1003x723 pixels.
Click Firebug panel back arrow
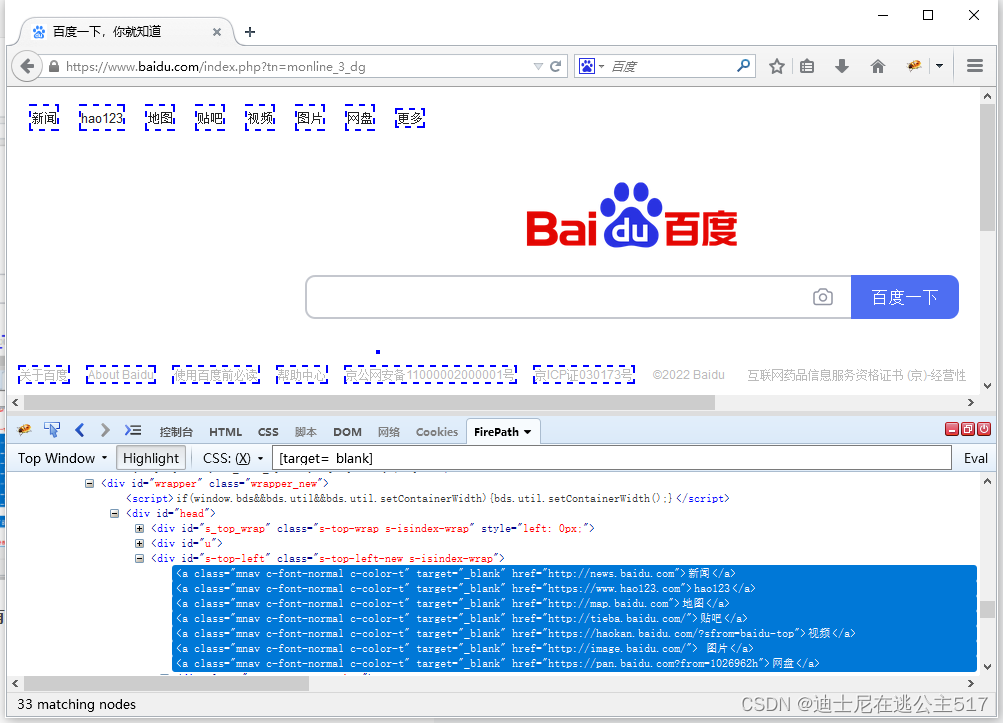pyautogui.click(x=80, y=430)
